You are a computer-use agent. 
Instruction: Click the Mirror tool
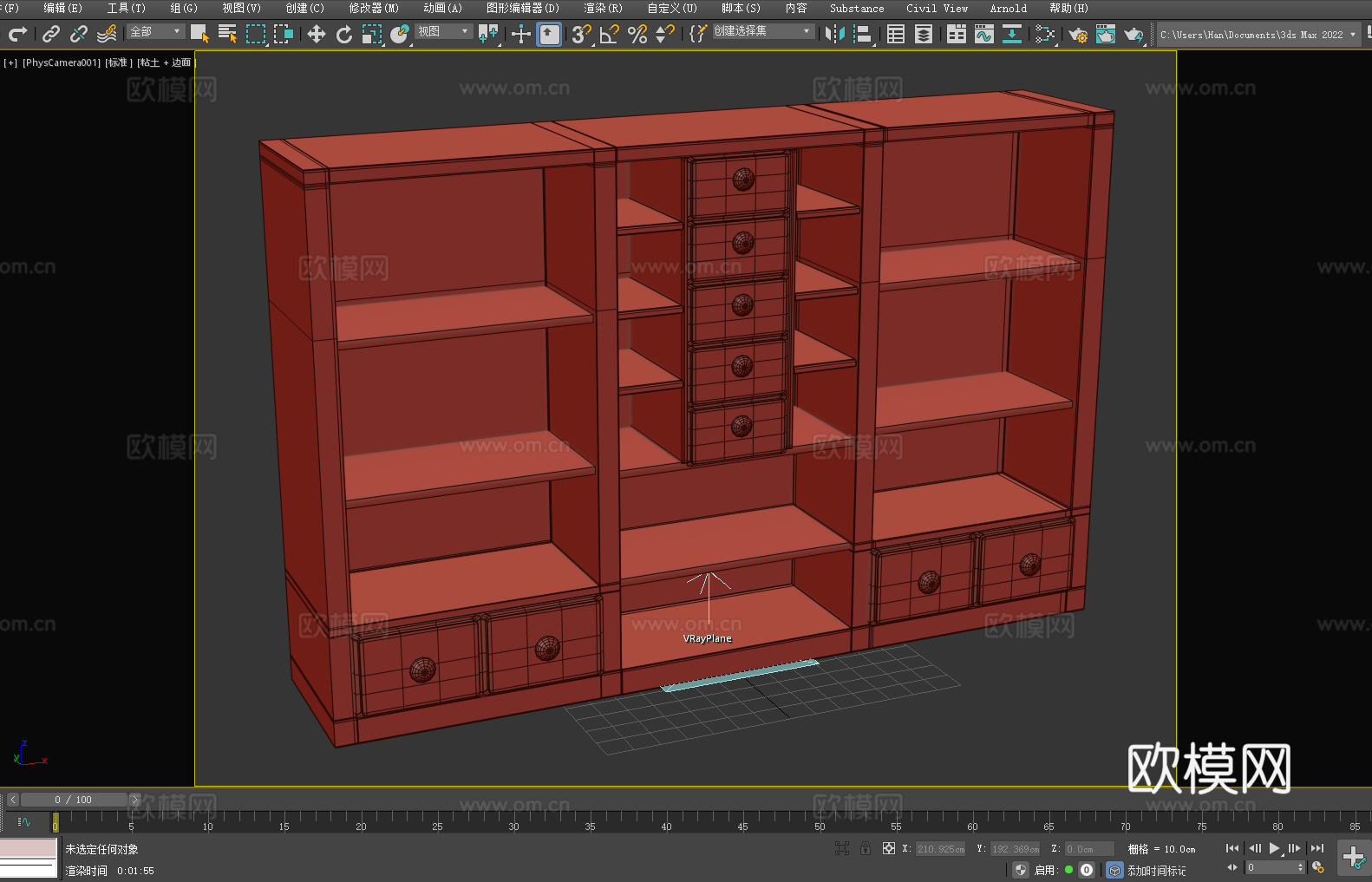pyautogui.click(x=835, y=34)
